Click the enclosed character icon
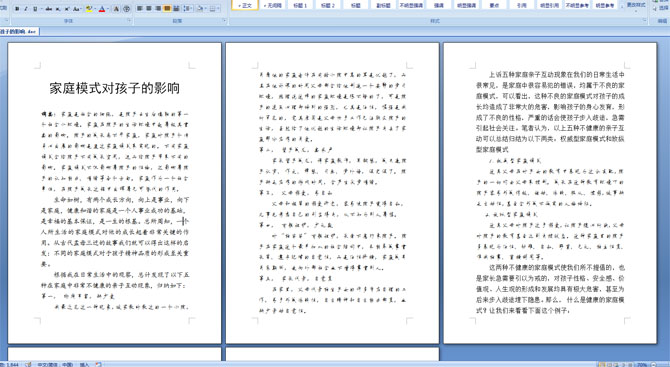670x367 pixels. click(126, 9)
